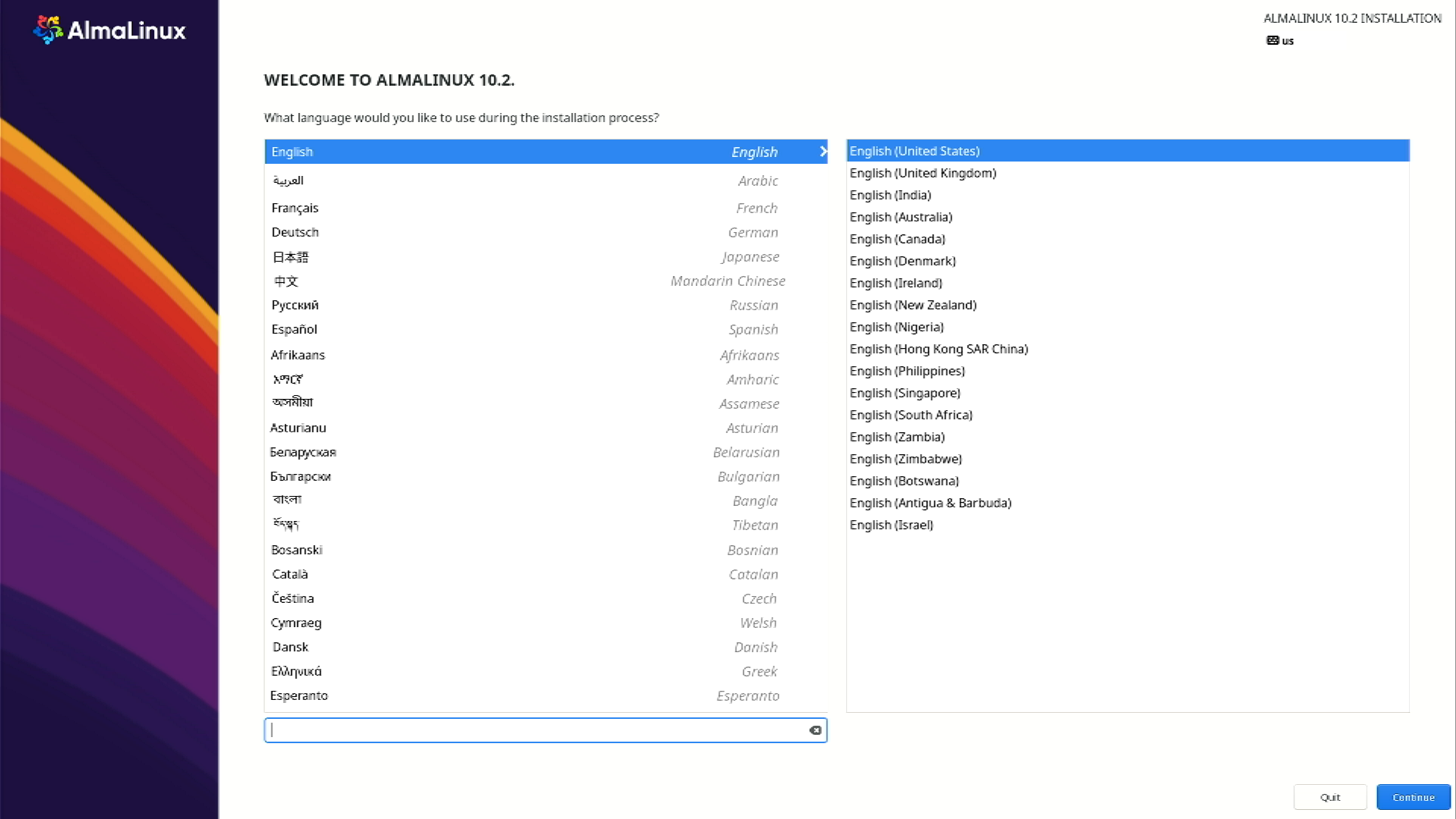1456x819 pixels.
Task: Click the AlmaLinux logo
Action: tap(109, 30)
